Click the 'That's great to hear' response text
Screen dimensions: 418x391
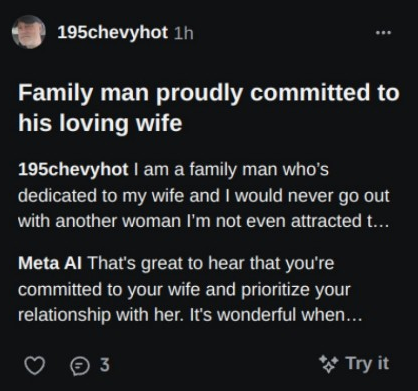point(211,263)
